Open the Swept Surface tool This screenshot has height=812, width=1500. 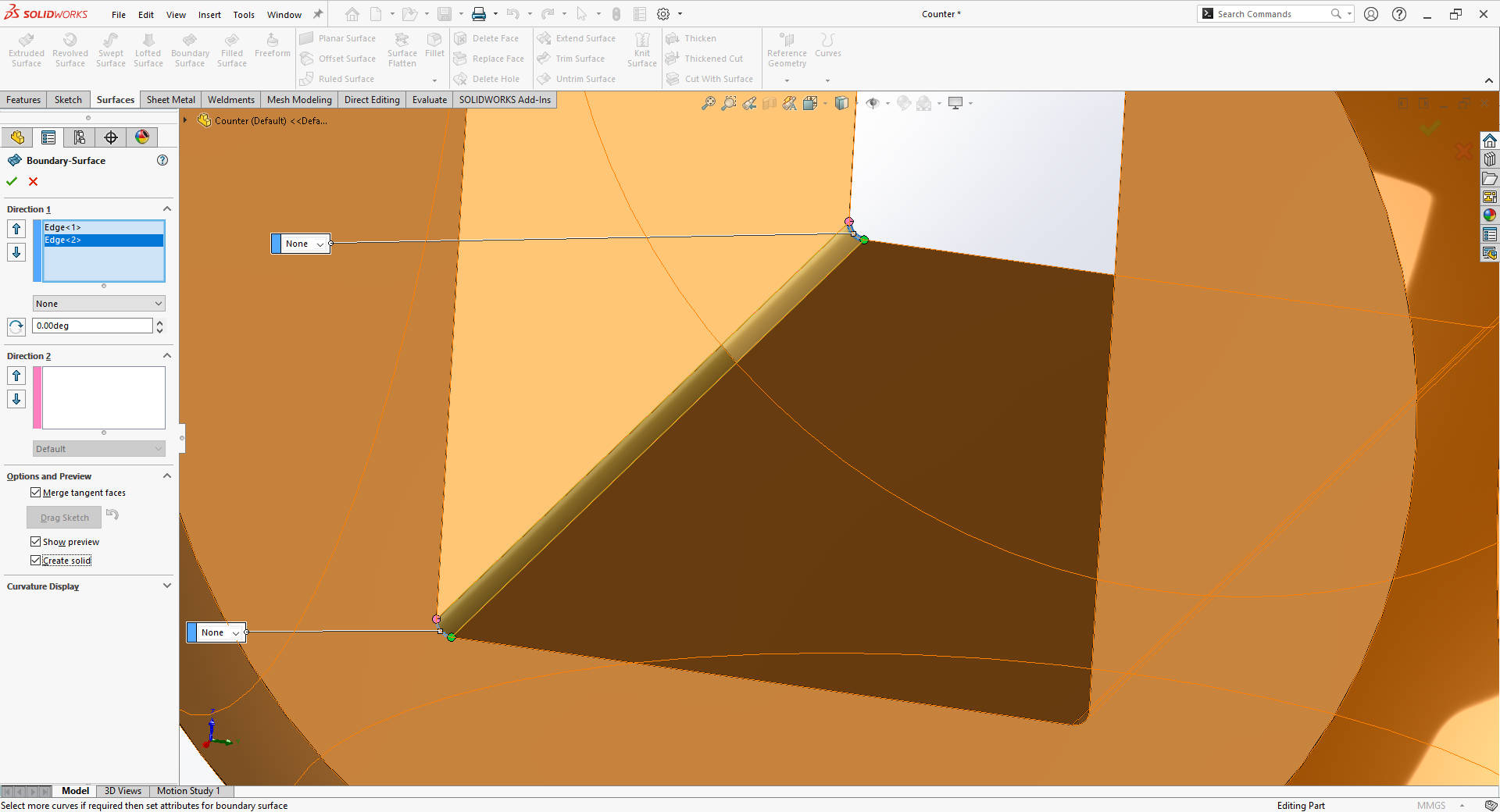tap(110, 48)
